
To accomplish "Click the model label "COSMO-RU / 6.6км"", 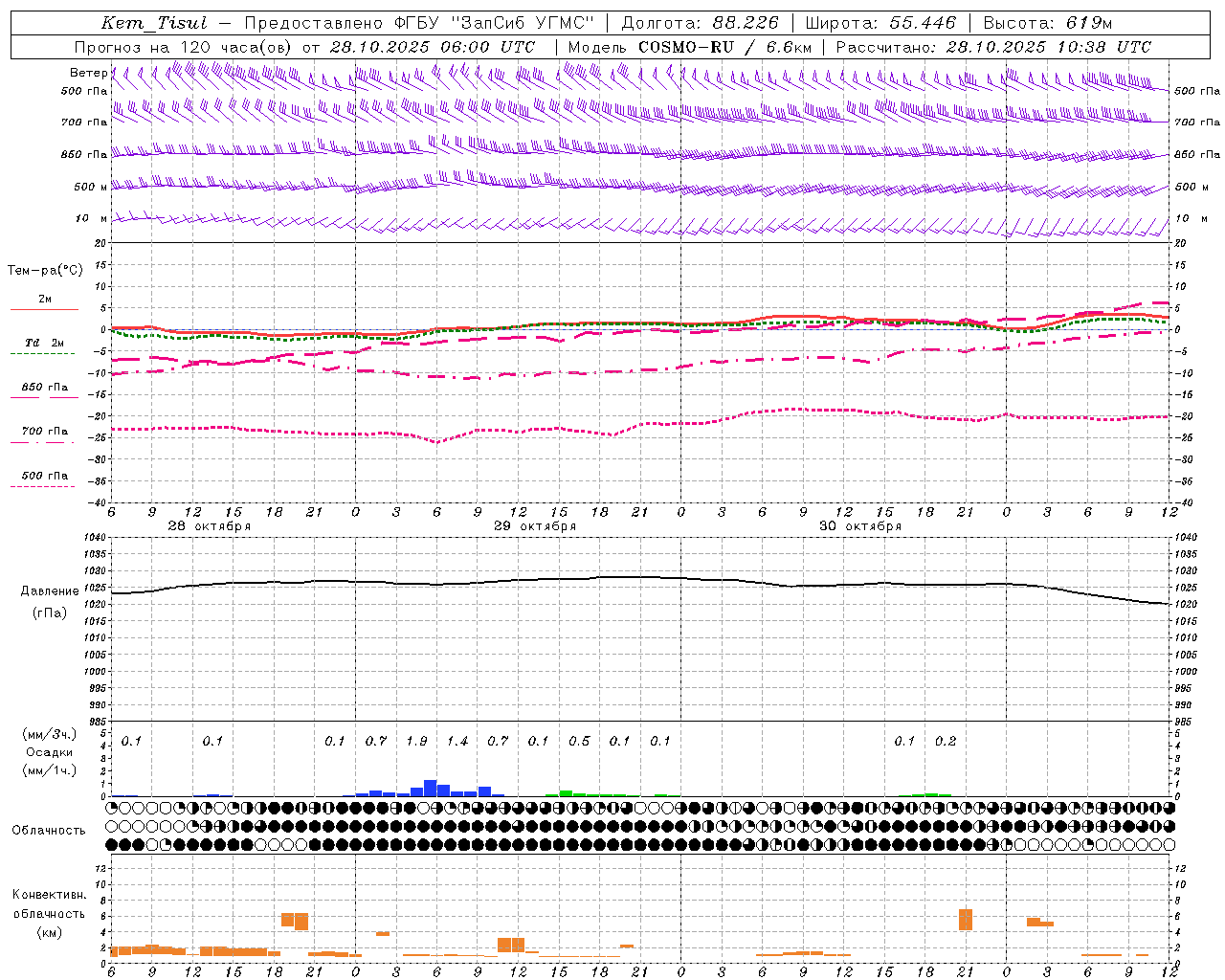I will [725, 47].
